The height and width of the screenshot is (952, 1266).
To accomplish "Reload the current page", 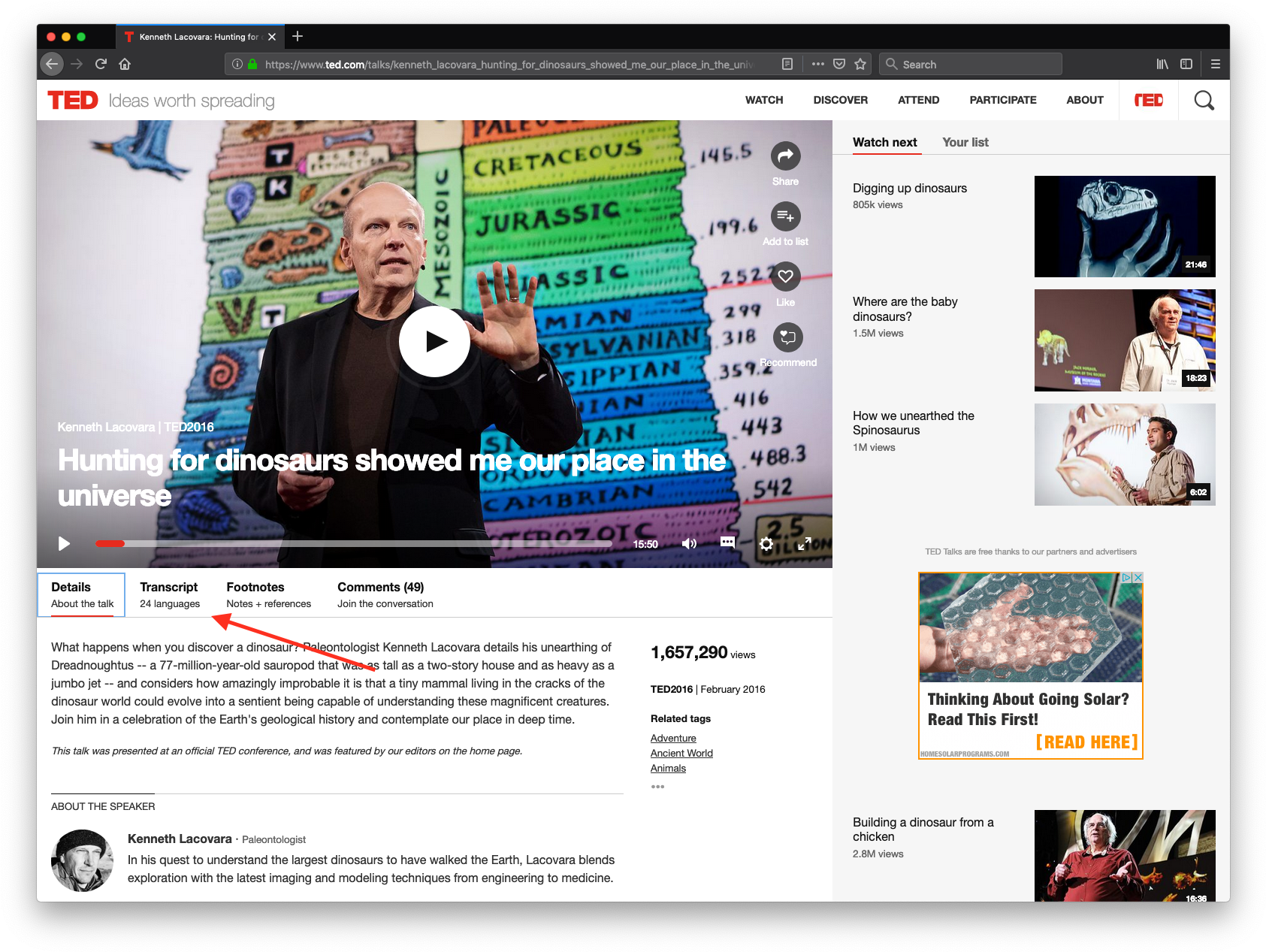I will pyautogui.click(x=101, y=64).
